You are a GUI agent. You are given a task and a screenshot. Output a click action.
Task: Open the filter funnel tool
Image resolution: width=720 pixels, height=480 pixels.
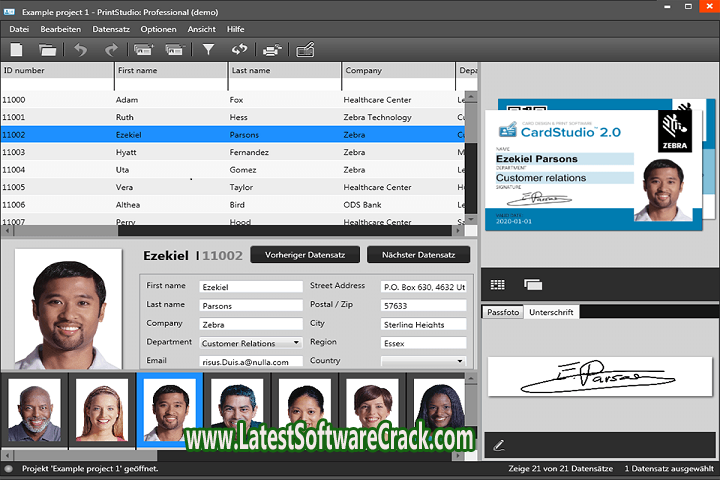tap(208, 49)
